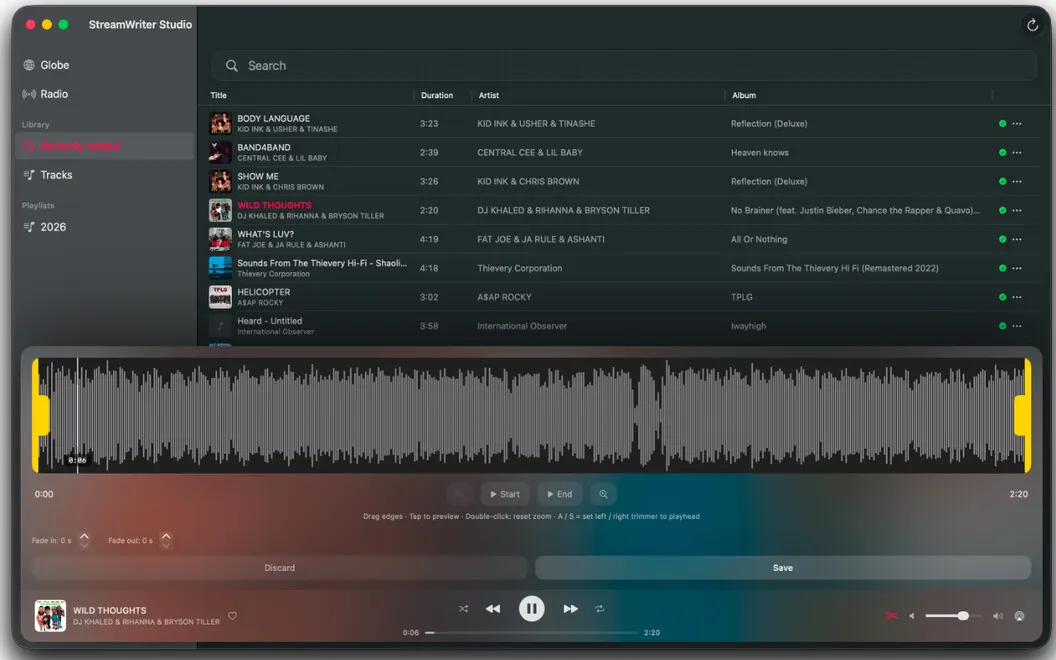Viewport: 1056px width, 660px height.
Task: Open more options for WILD THOUGHTS row
Action: pos(1016,210)
